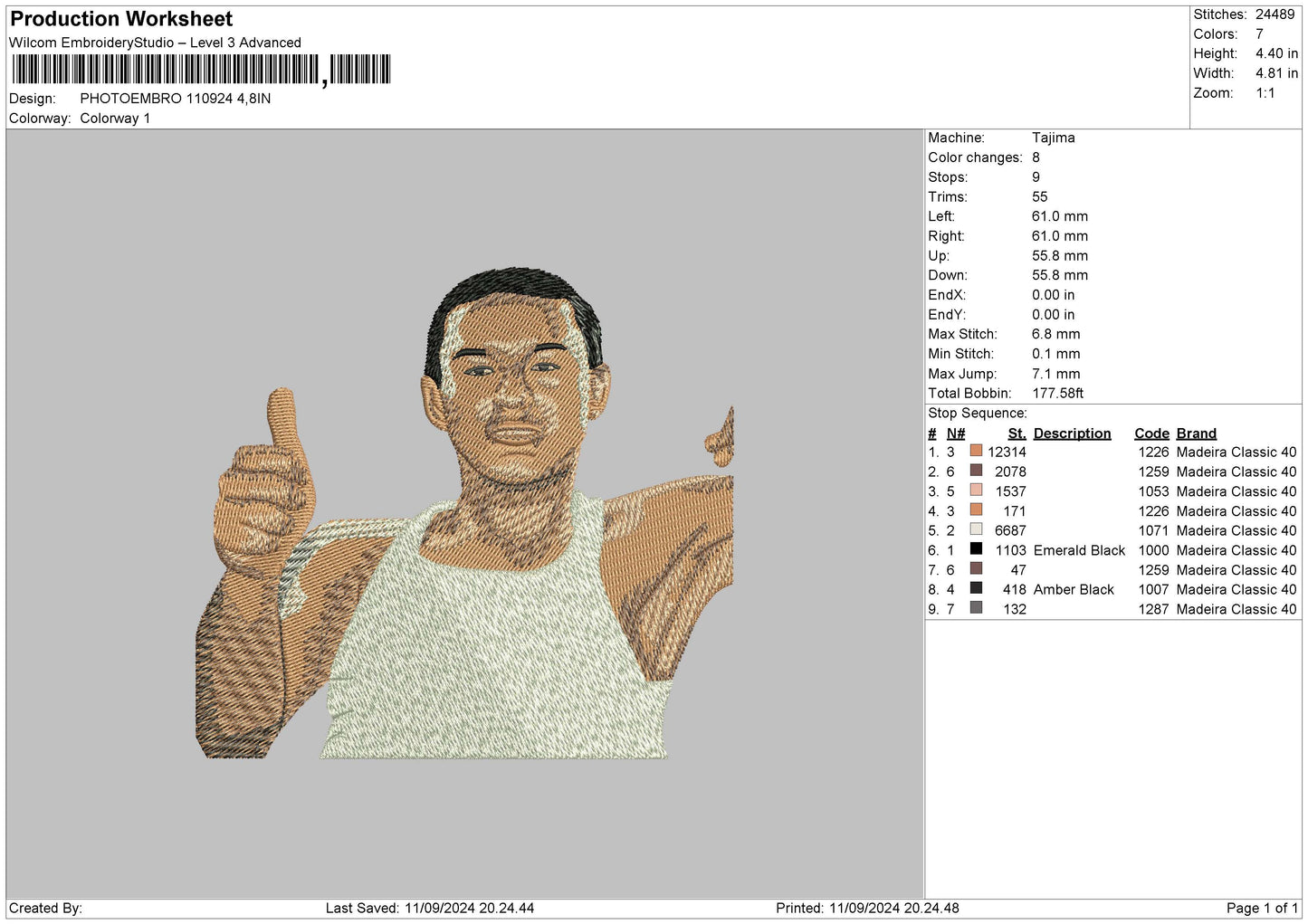Click 'Last Saved: 11/09/2024 20.24.44' footer text

tap(430, 909)
